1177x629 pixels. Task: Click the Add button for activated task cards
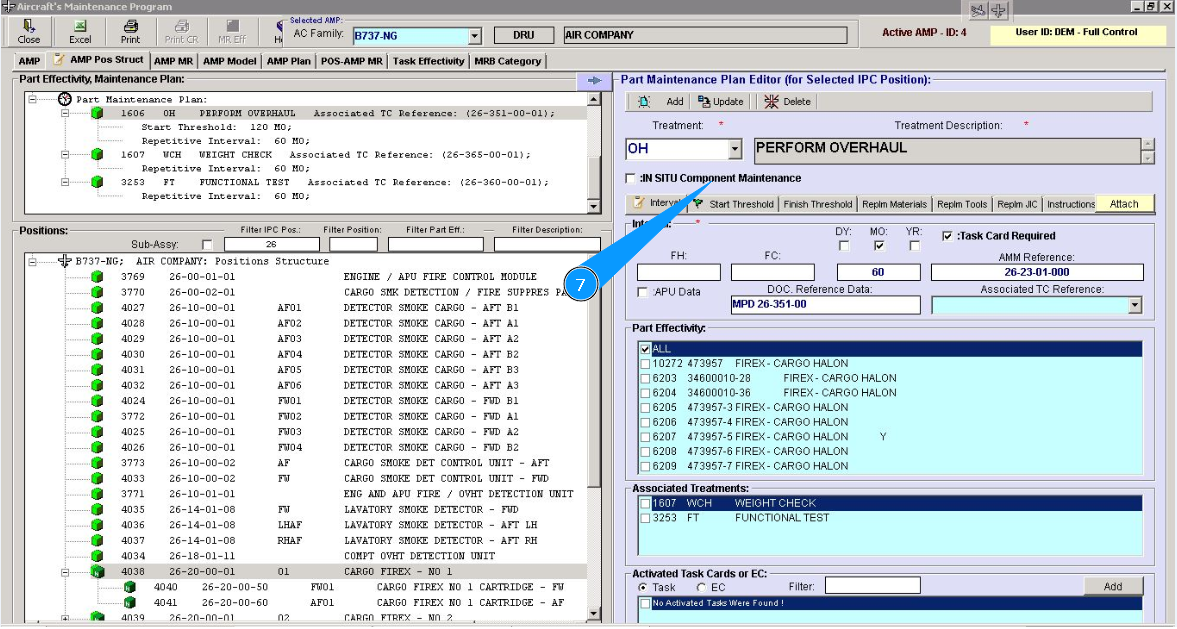click(x=1112, y=587)
